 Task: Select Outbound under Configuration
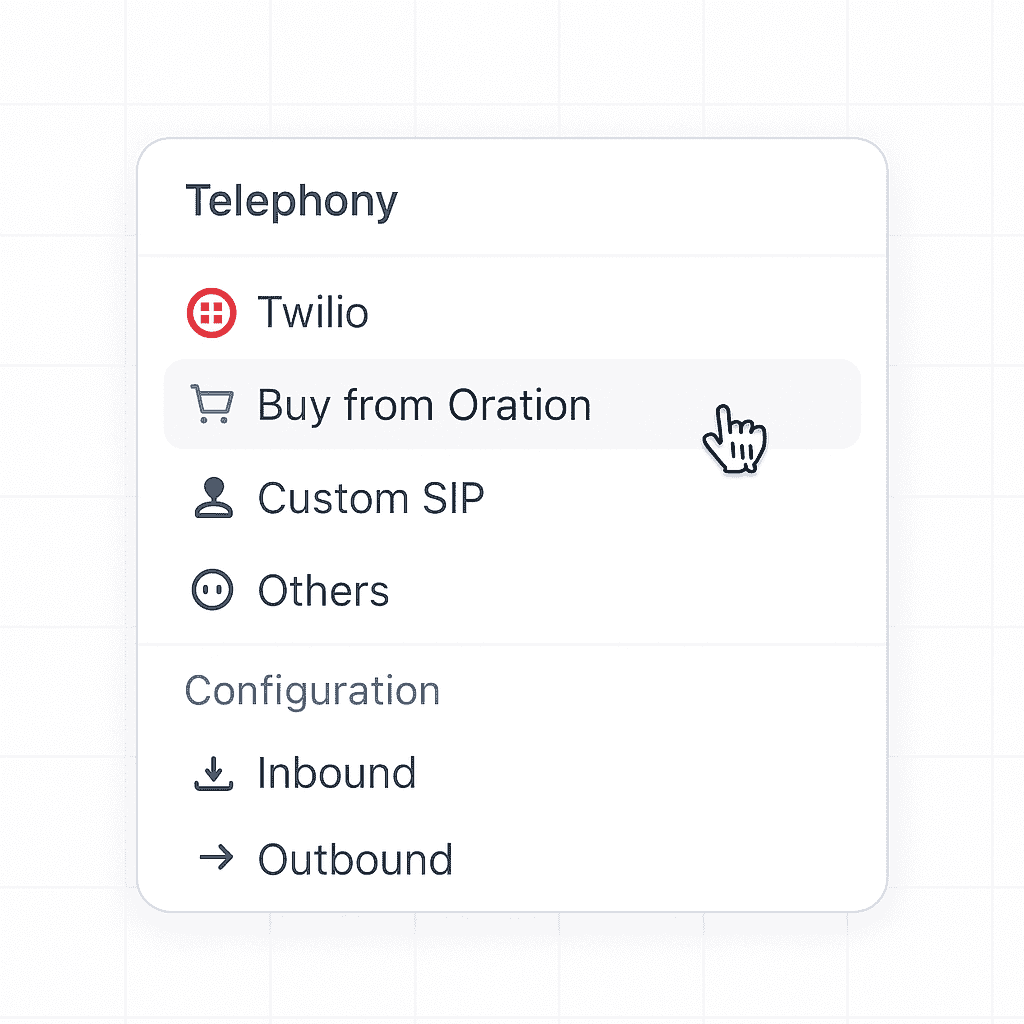354,858
